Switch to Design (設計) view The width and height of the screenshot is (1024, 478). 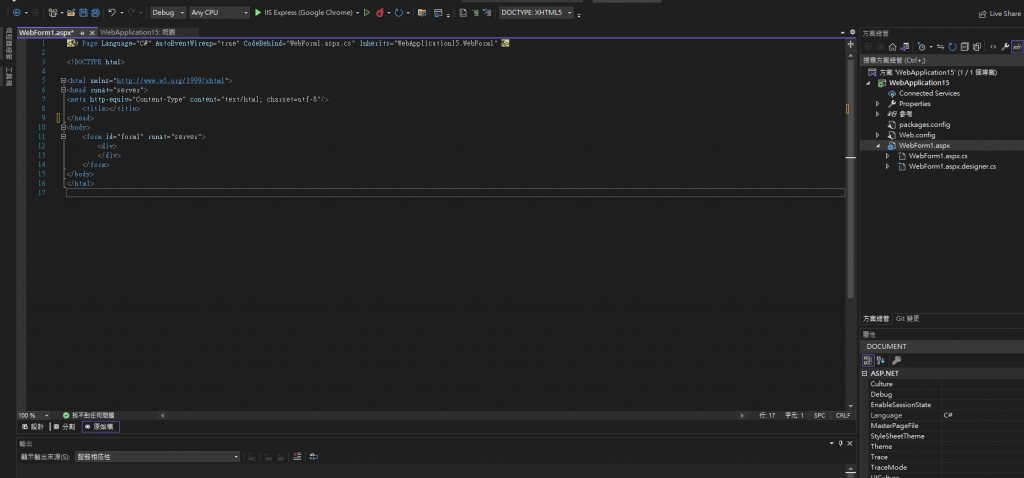33,427
